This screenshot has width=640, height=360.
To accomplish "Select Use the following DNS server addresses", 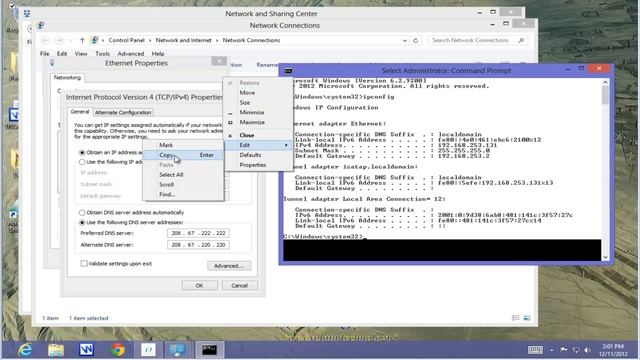I will coord(82,222).
